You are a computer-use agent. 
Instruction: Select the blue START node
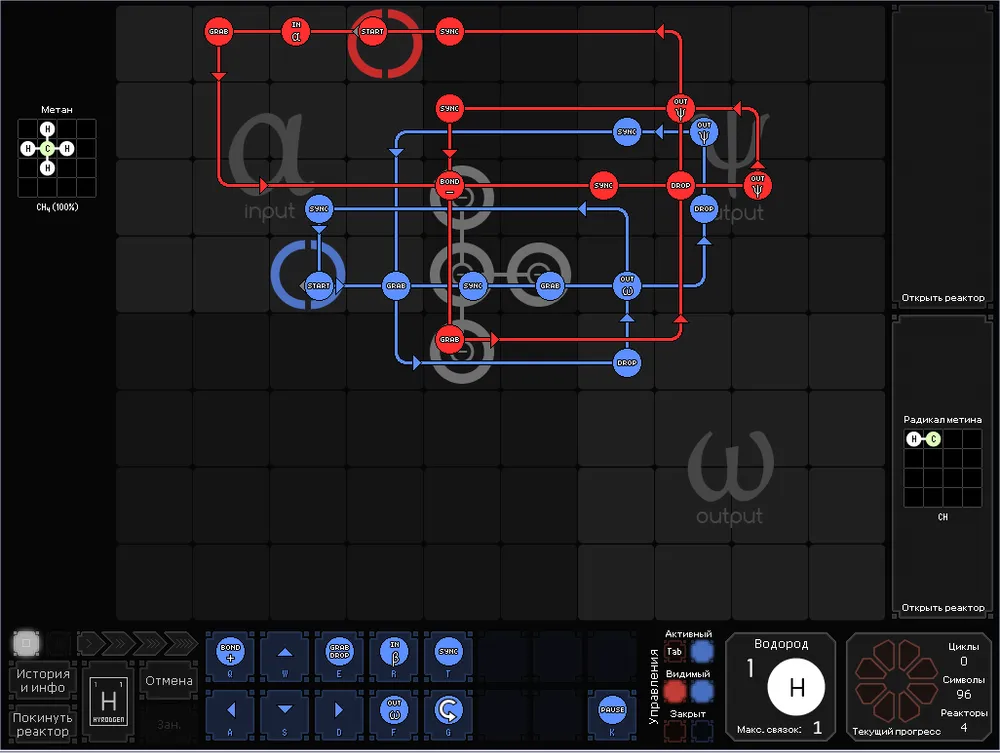(319, 286)
